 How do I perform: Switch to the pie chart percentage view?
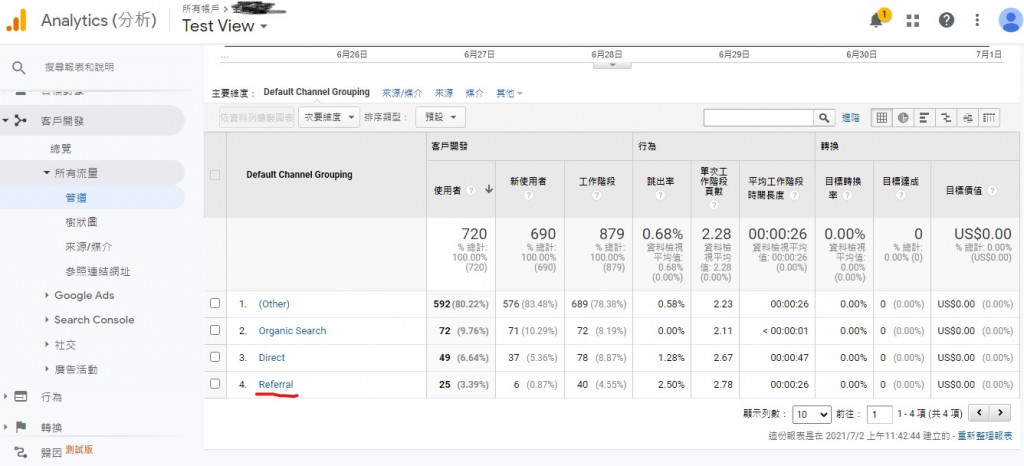tap(903, 118)
